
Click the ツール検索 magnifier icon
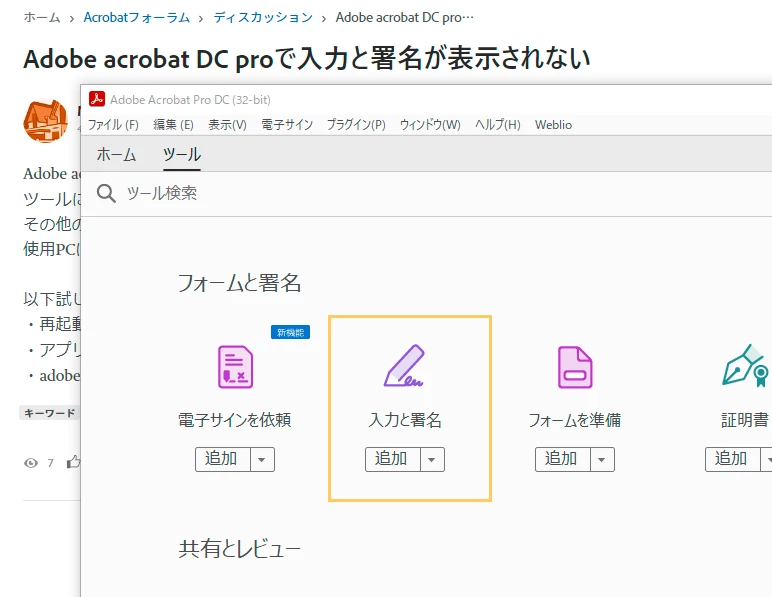point(106,193)
